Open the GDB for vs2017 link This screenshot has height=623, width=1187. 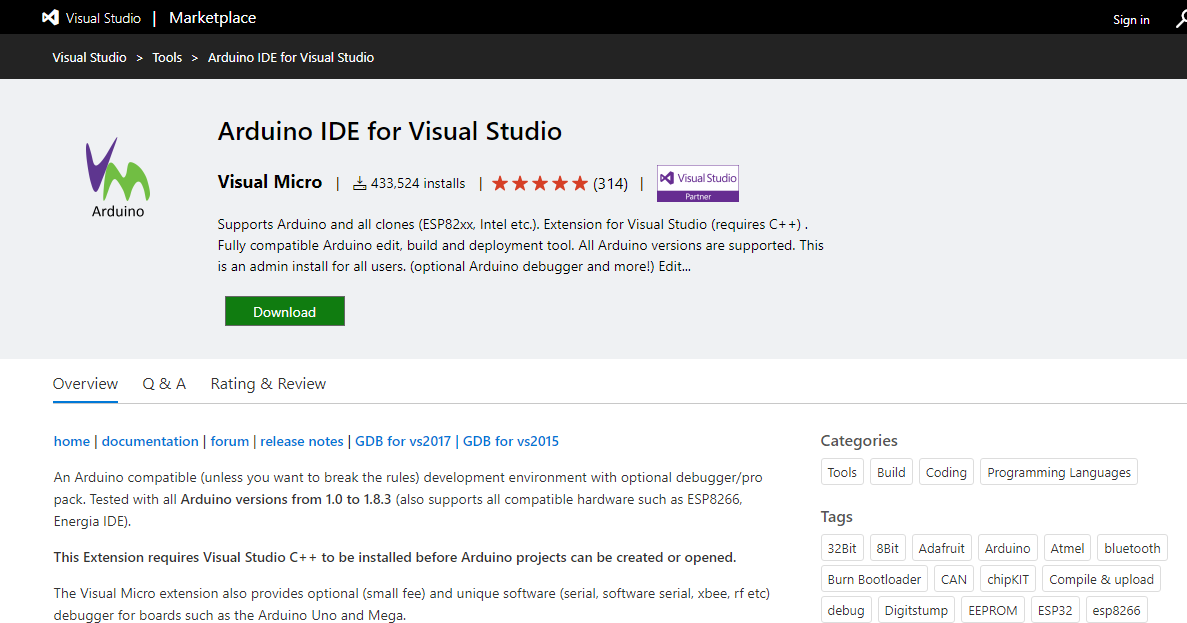coord(403,441)
